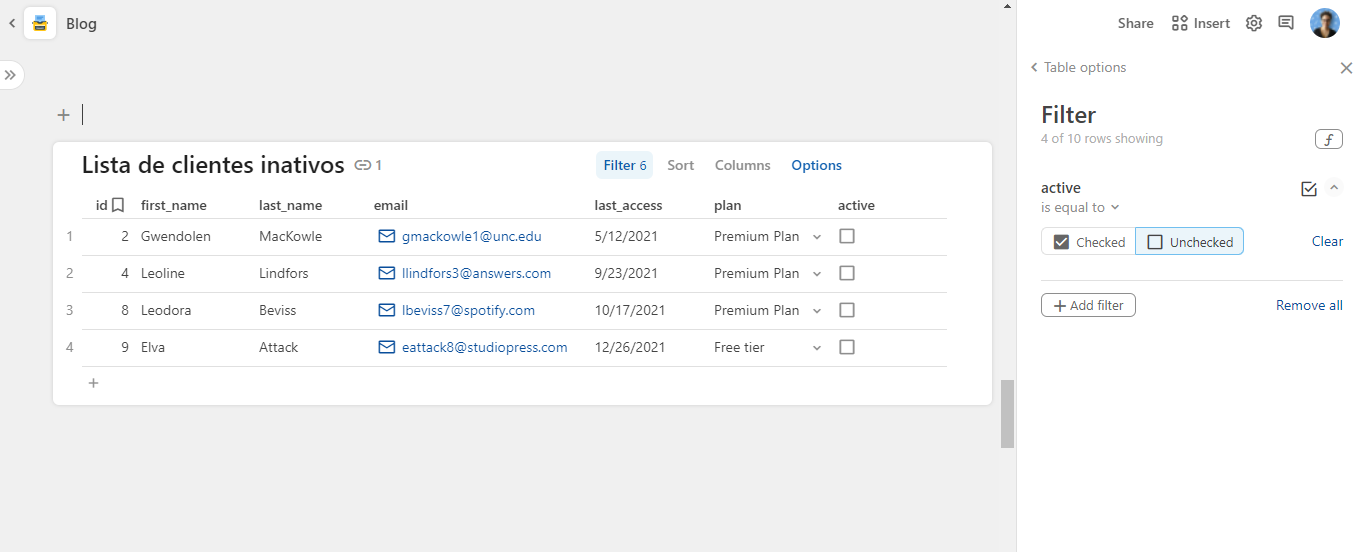Open the Sort tab
The image size is (1366, 552).
(680, 165)
